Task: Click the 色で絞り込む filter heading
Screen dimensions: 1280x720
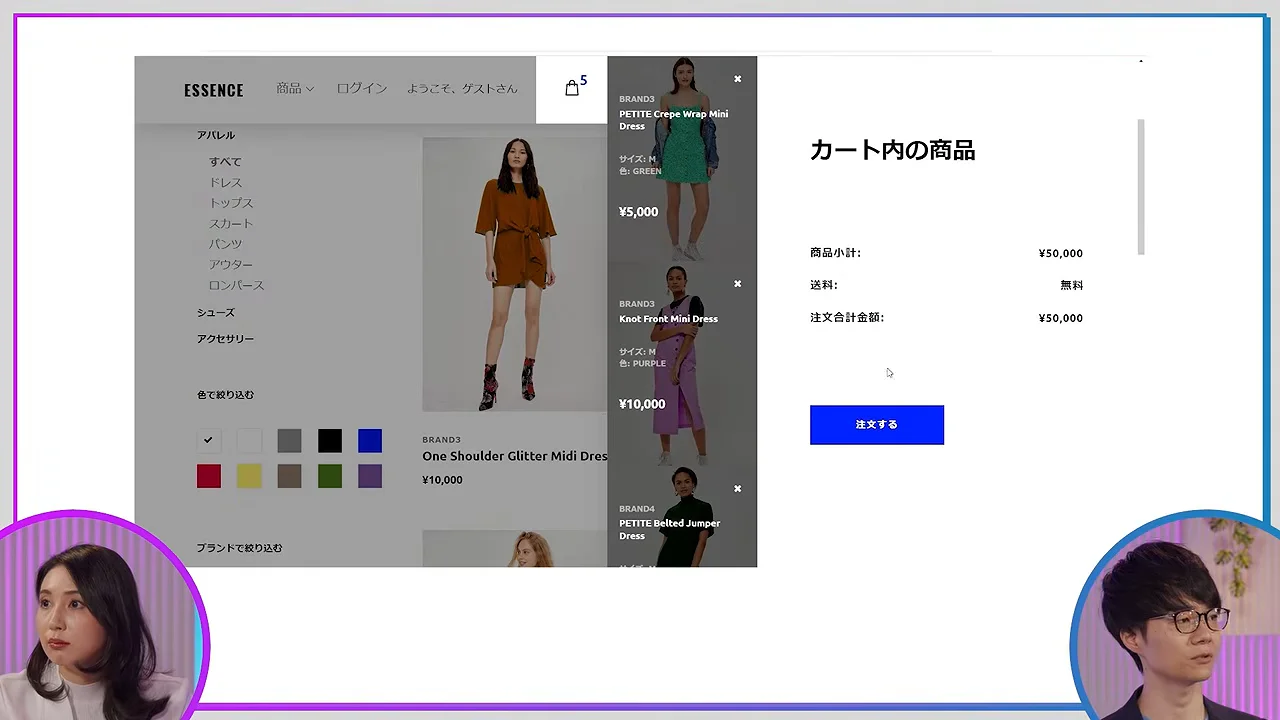Action: coord(225,395)
